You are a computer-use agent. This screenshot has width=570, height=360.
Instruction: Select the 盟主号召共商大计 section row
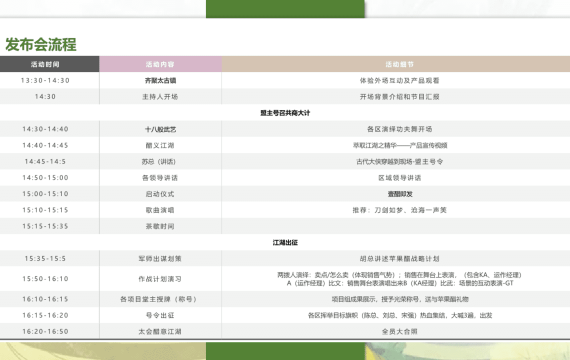(285, 113)
